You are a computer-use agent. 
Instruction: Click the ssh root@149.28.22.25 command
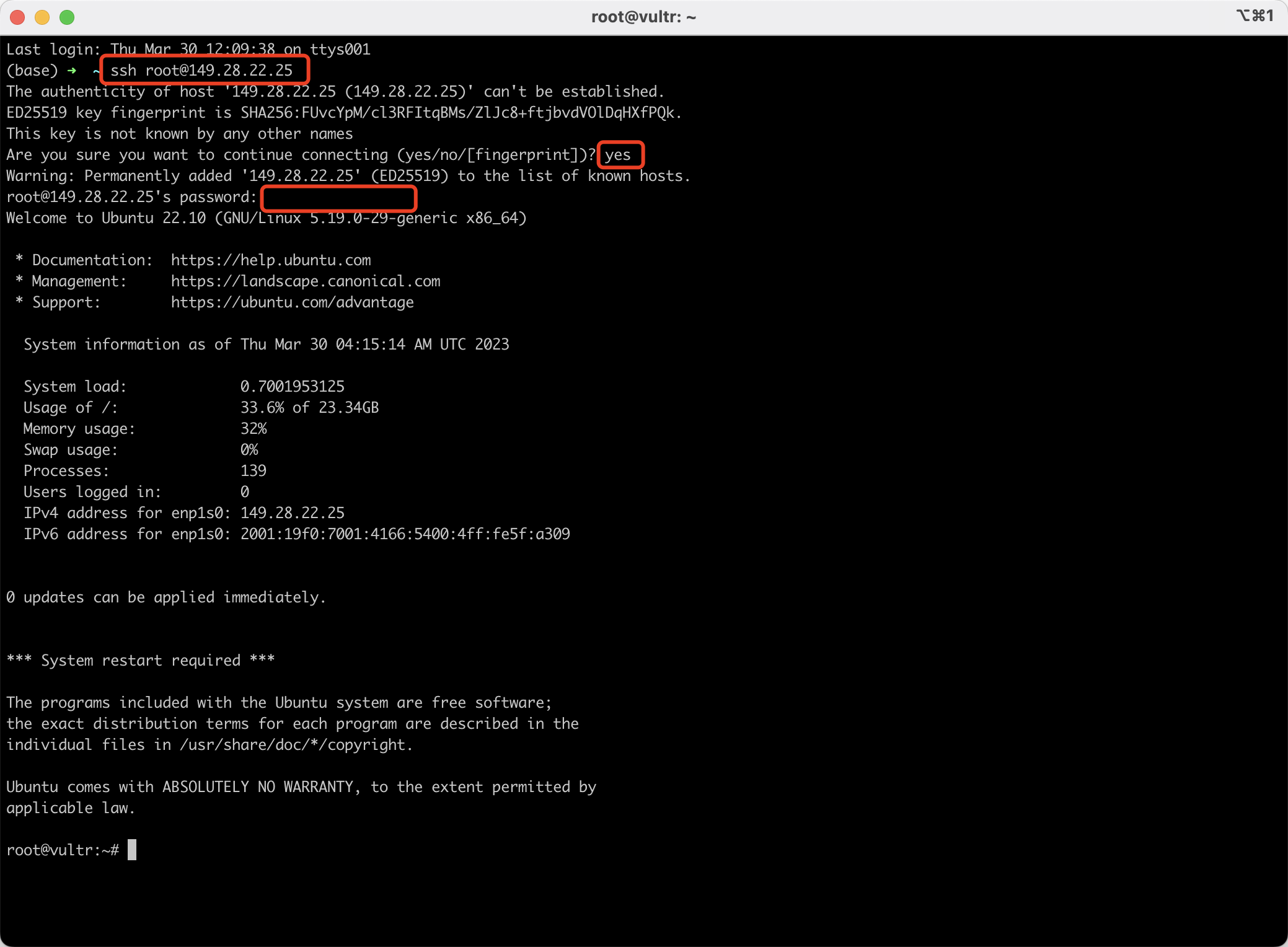coord(201,71)
